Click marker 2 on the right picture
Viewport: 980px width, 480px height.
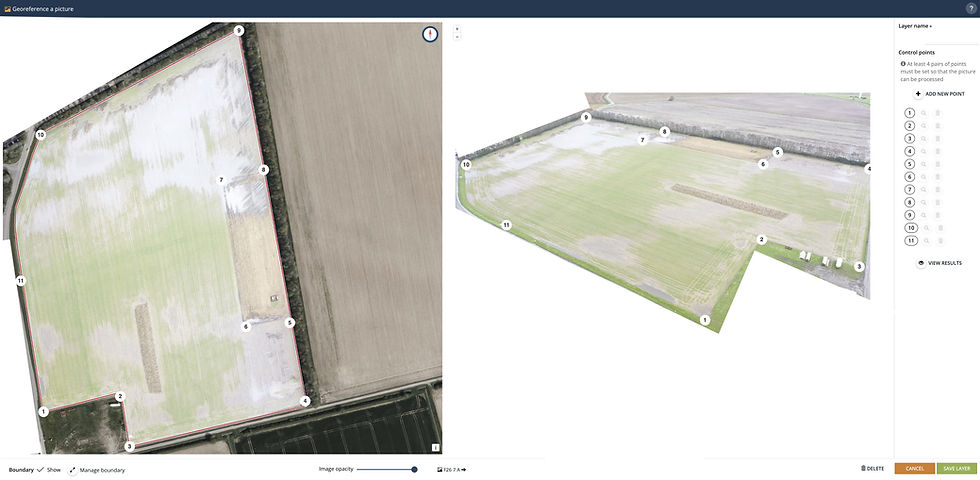(x=761, y=239)
